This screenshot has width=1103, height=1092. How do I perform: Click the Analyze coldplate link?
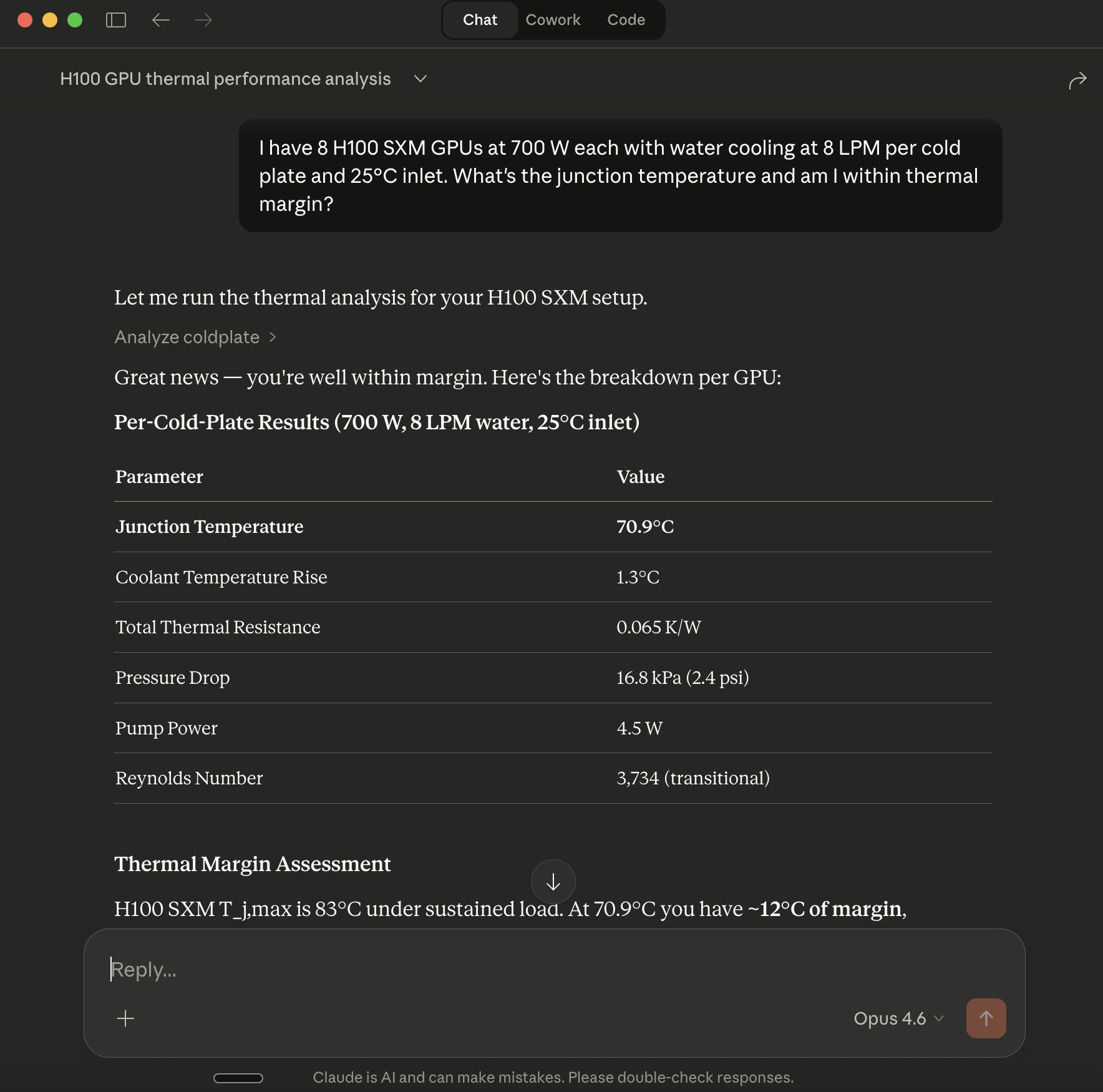186,337
